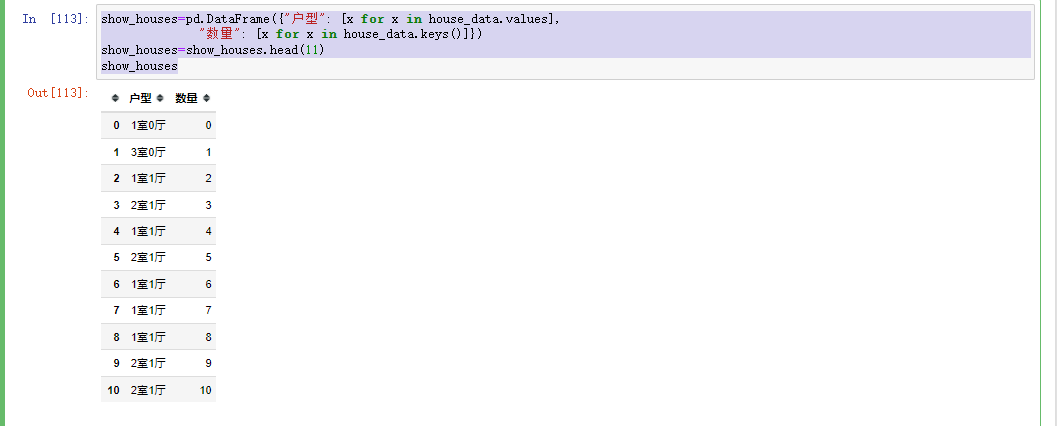Click the 数量 column header label
Image resolution: width=1057 pixels, height=426 pixels.
pyautogui.click(x=186, y=98)
